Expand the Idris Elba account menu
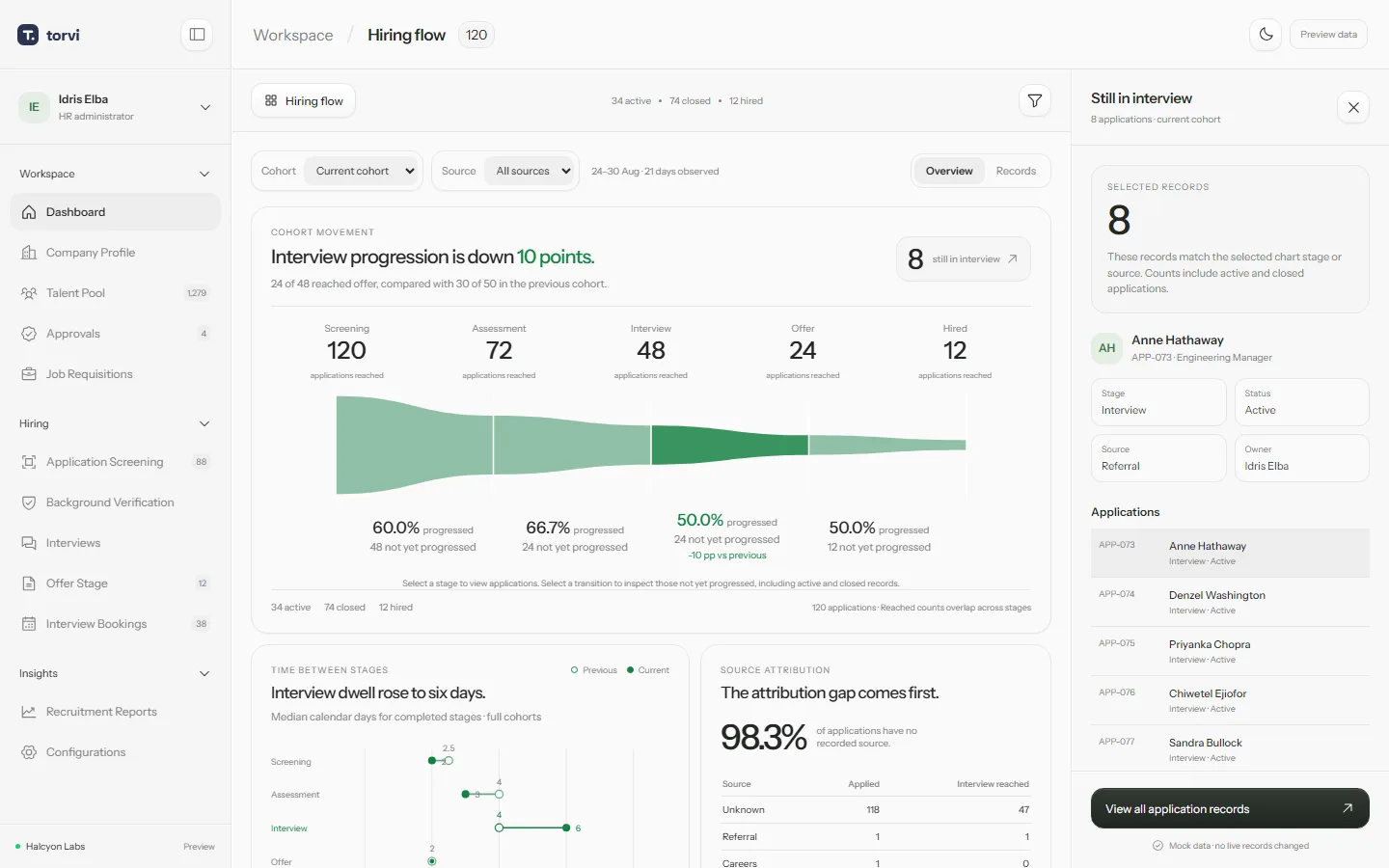This screenshot has height=868, width=1389. (115, 107)
